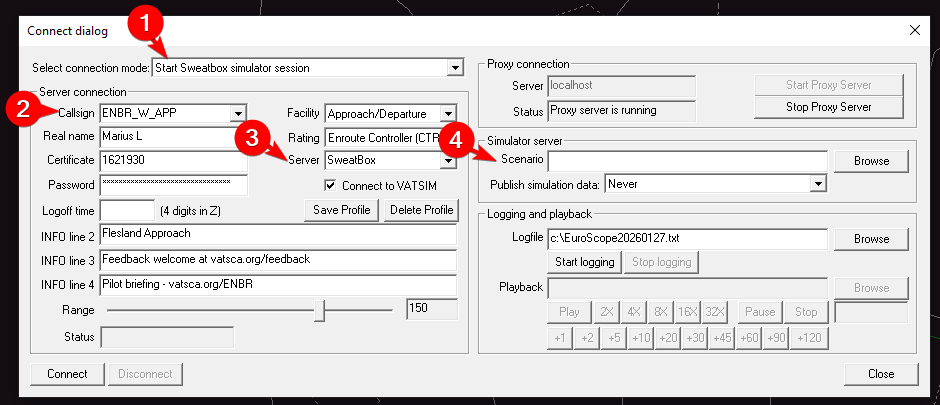Click the Start logging button

click(583, 263)
